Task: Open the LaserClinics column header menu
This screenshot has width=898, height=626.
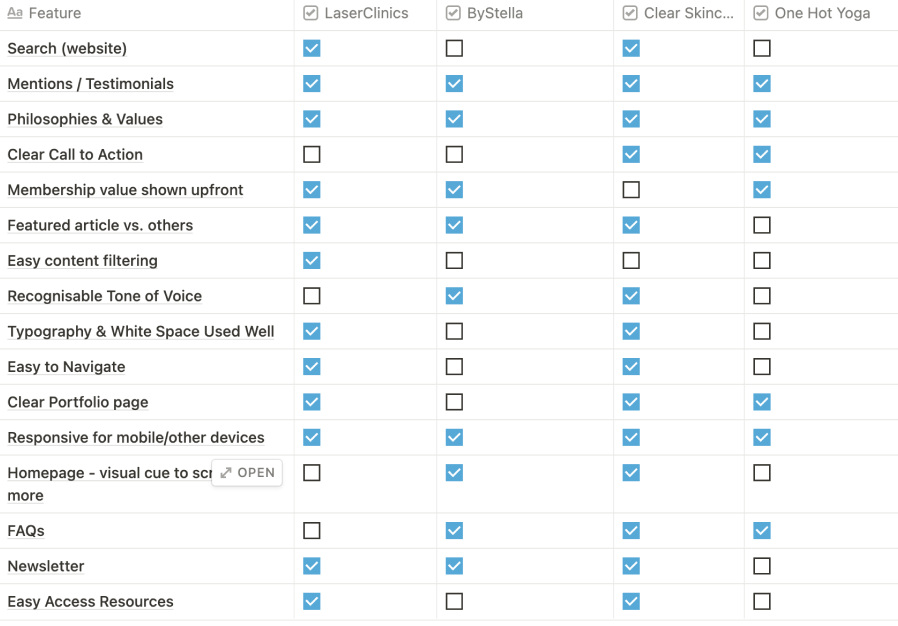Action: coord(365,13)
